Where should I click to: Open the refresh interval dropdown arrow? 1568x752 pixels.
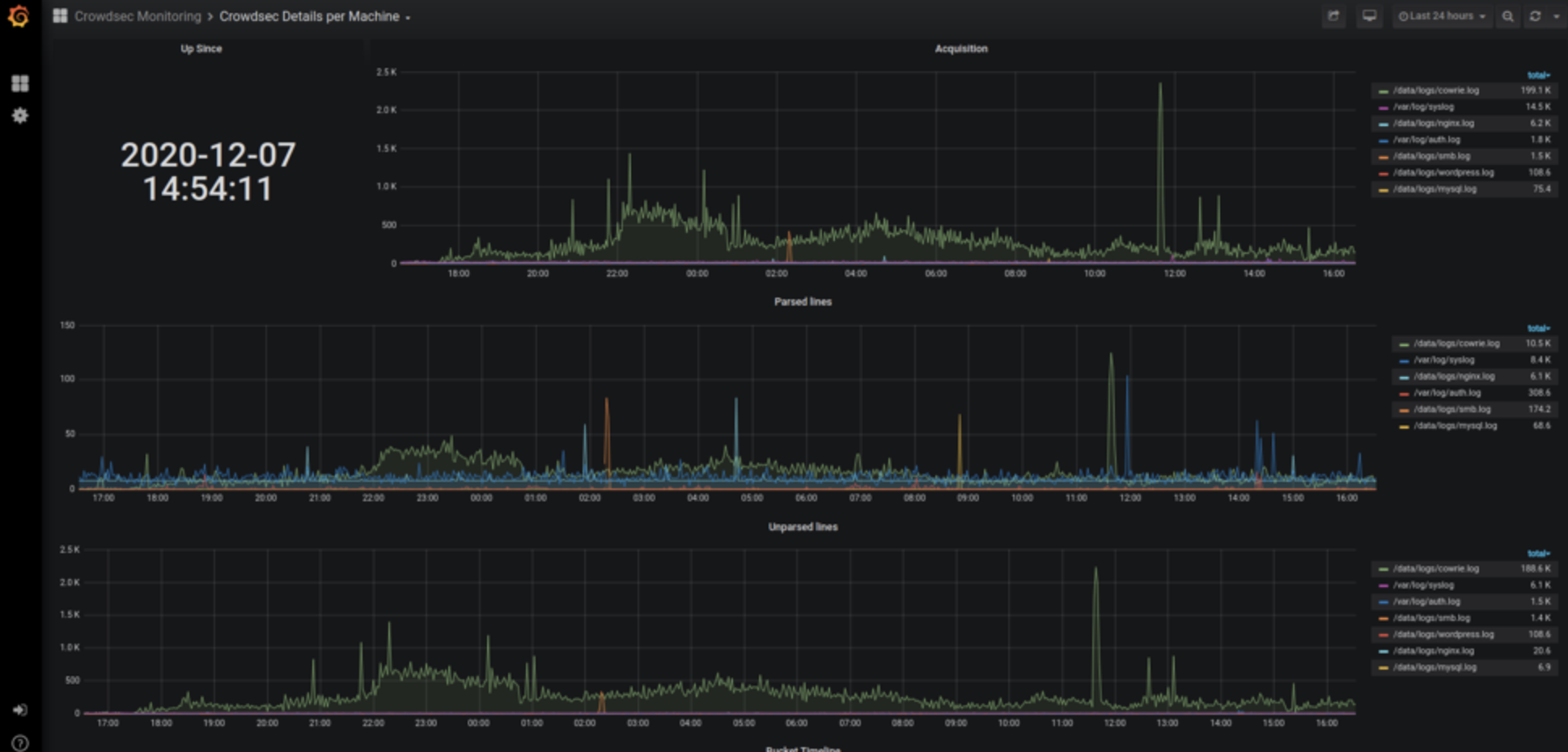[1557, 16]
